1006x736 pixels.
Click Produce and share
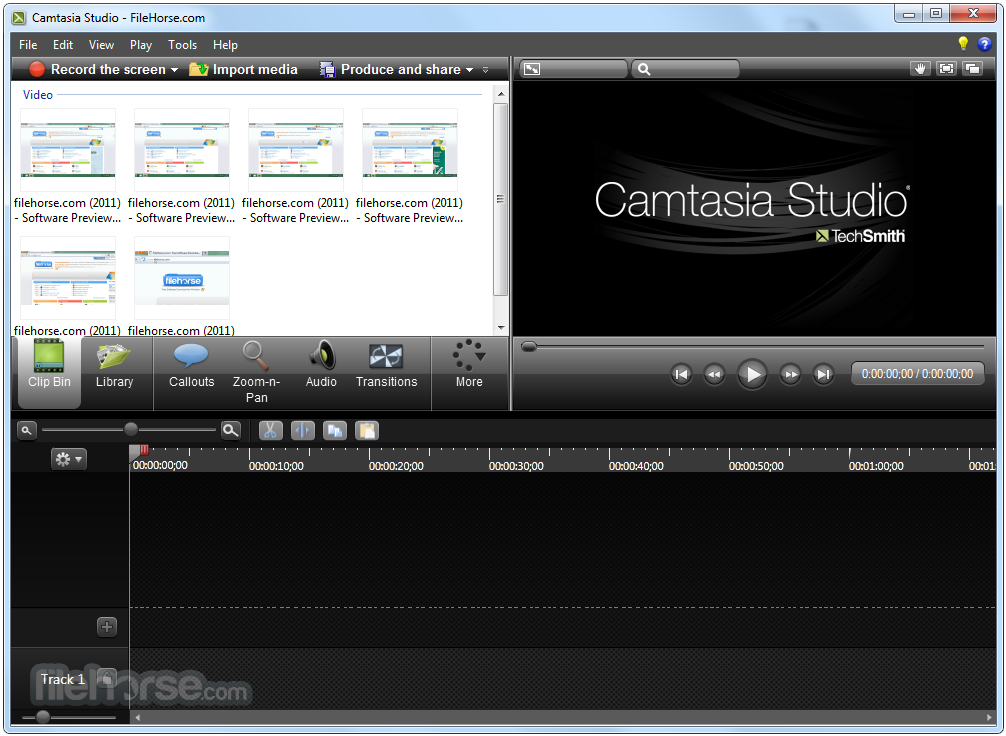tap(391, 69)
